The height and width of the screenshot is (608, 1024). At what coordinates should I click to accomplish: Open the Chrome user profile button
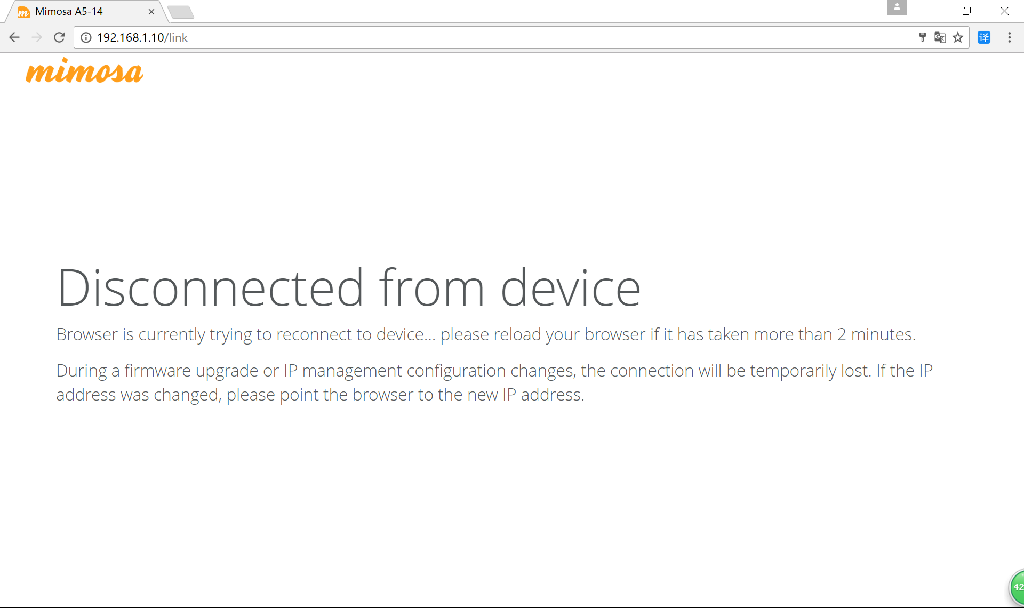(897, 7)
